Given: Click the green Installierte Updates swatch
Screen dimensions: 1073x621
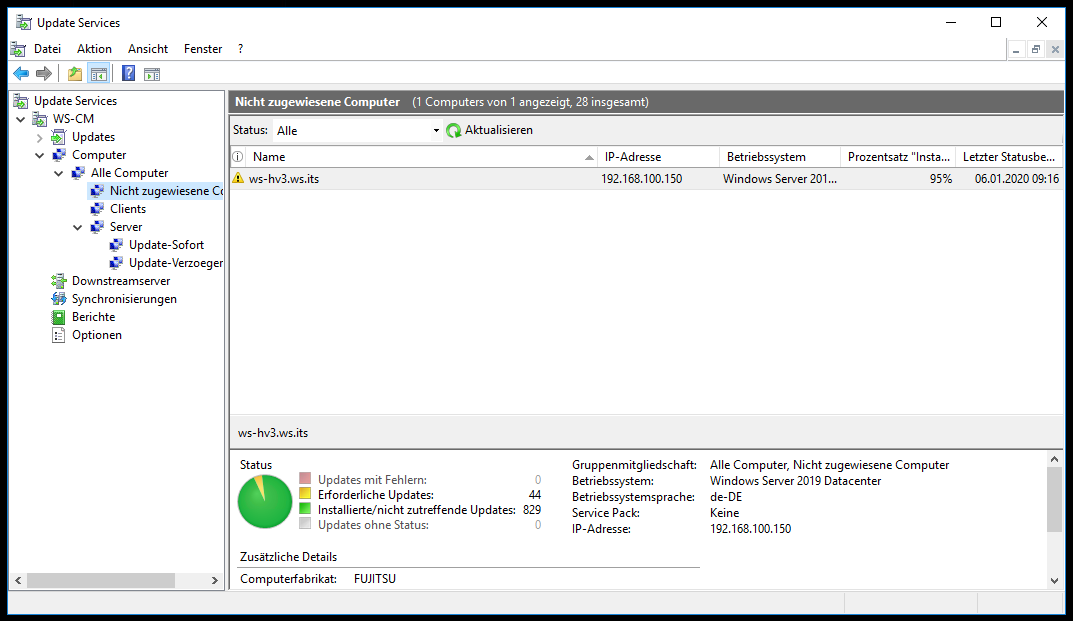Looking at the screenshot, I should (x=305, y=508).
